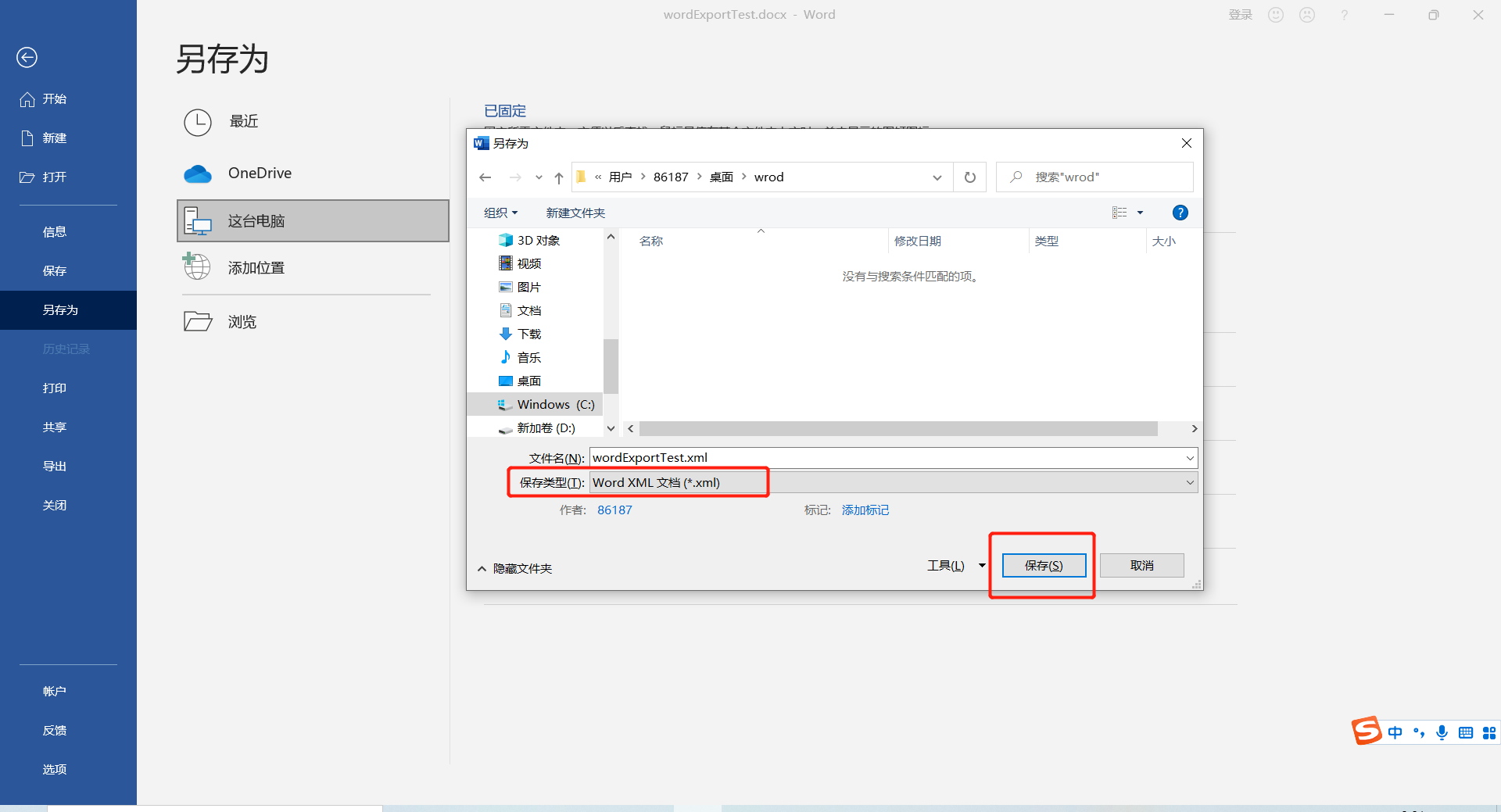
Task: Refresh the folder view with the refresh icon
Action: [x=969, y=177]
